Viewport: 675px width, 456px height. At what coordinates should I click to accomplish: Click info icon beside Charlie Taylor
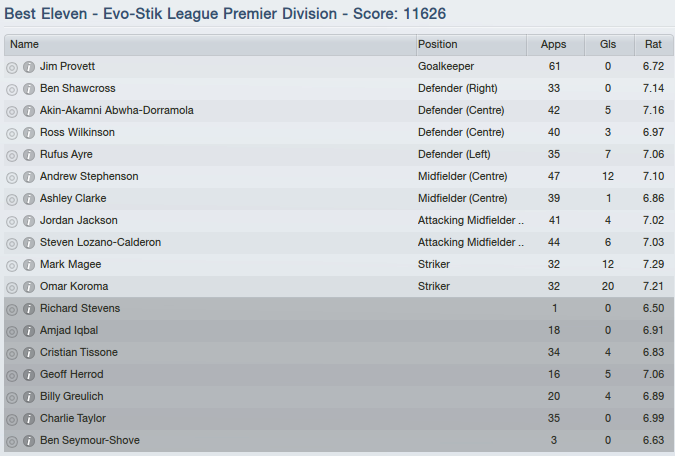point(29,419)
